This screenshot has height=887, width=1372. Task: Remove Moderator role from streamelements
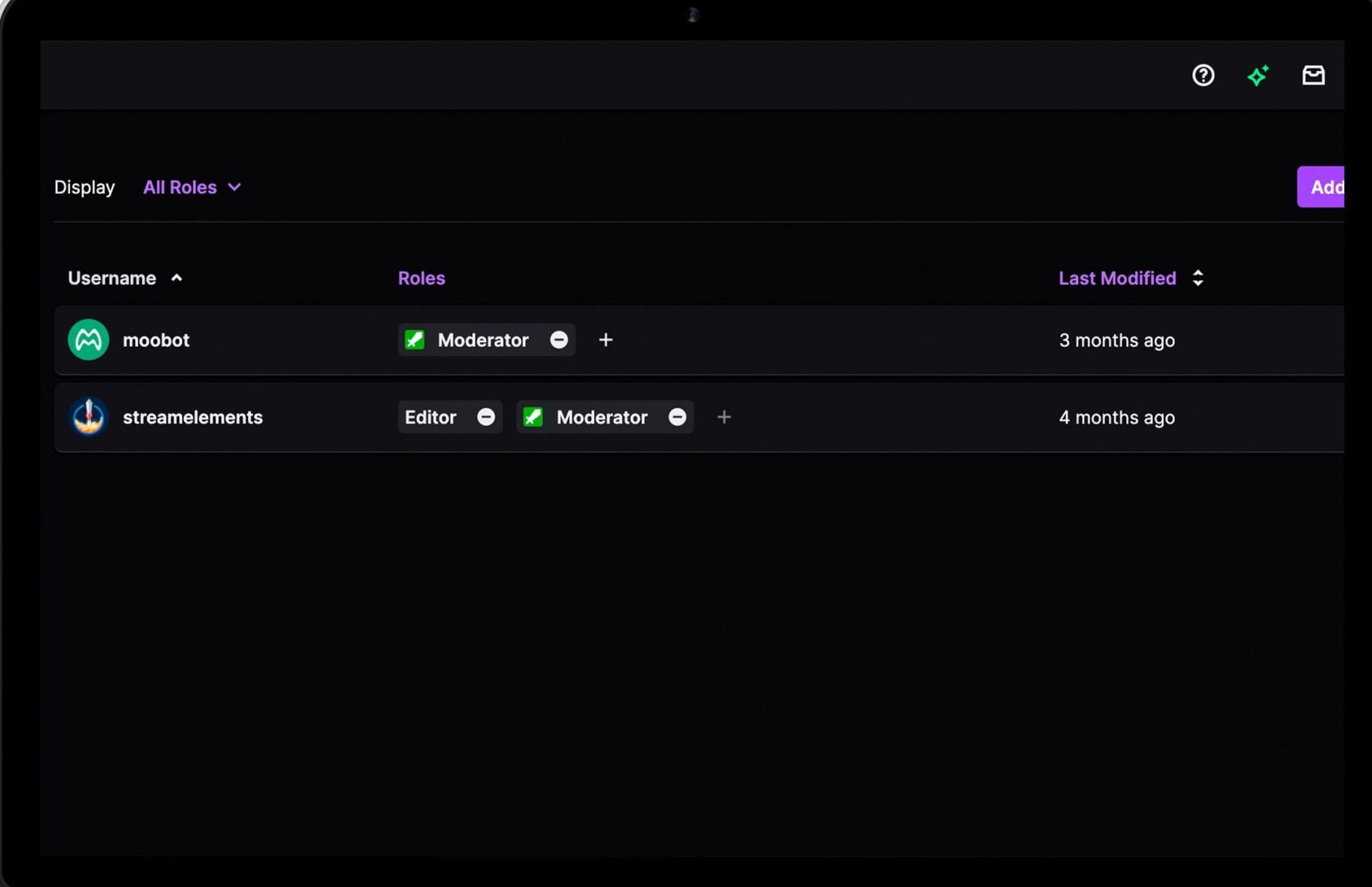click(677, 417)
